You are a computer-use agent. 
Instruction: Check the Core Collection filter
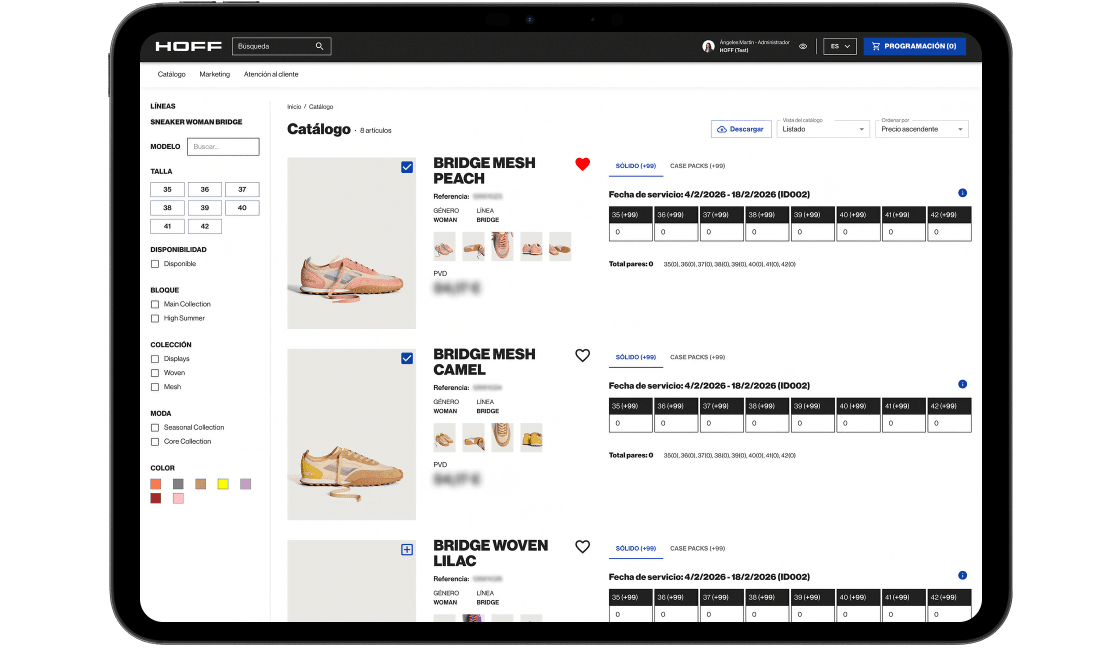[155, 442]
